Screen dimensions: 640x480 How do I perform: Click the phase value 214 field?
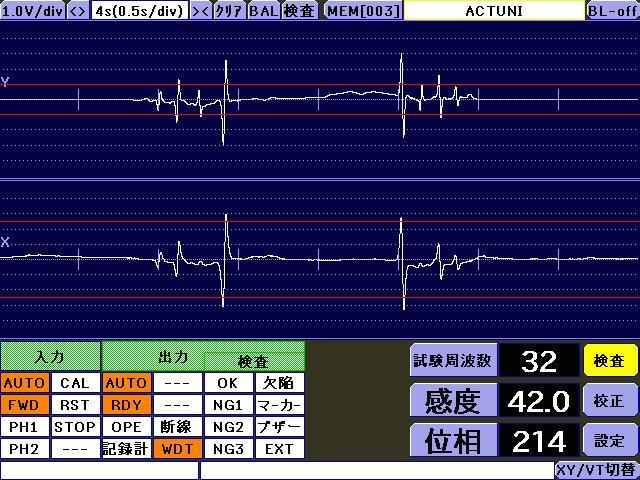(x=539, y=441)
